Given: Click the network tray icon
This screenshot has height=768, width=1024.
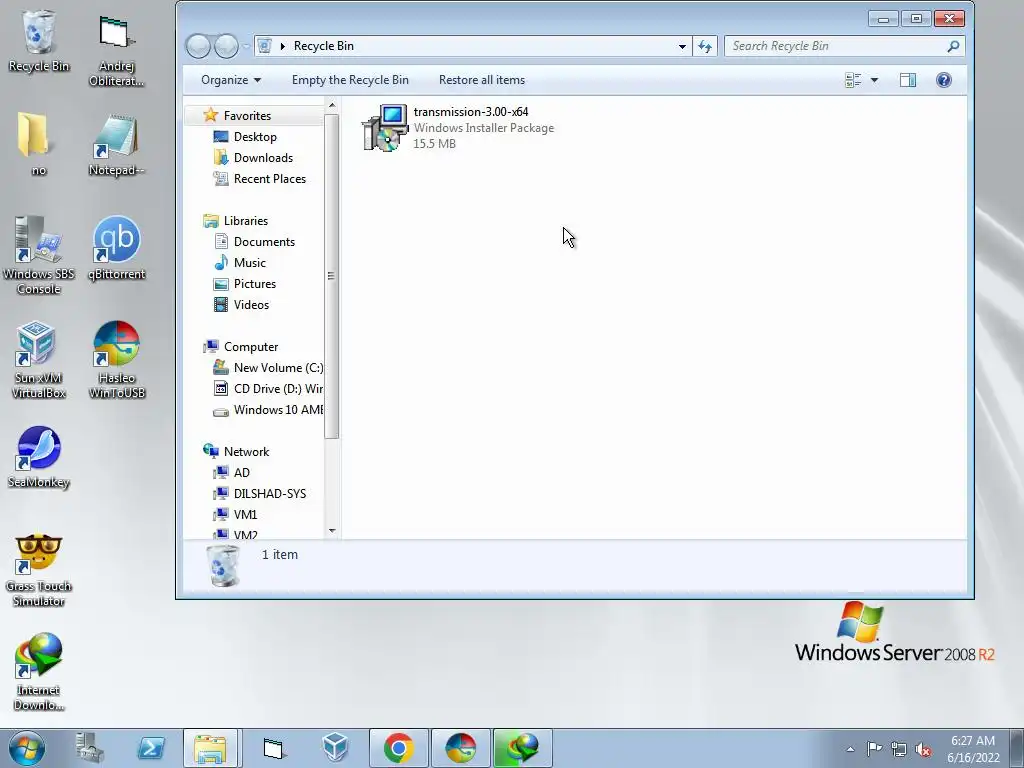Looking at the screenshot, I should [899, 749].
